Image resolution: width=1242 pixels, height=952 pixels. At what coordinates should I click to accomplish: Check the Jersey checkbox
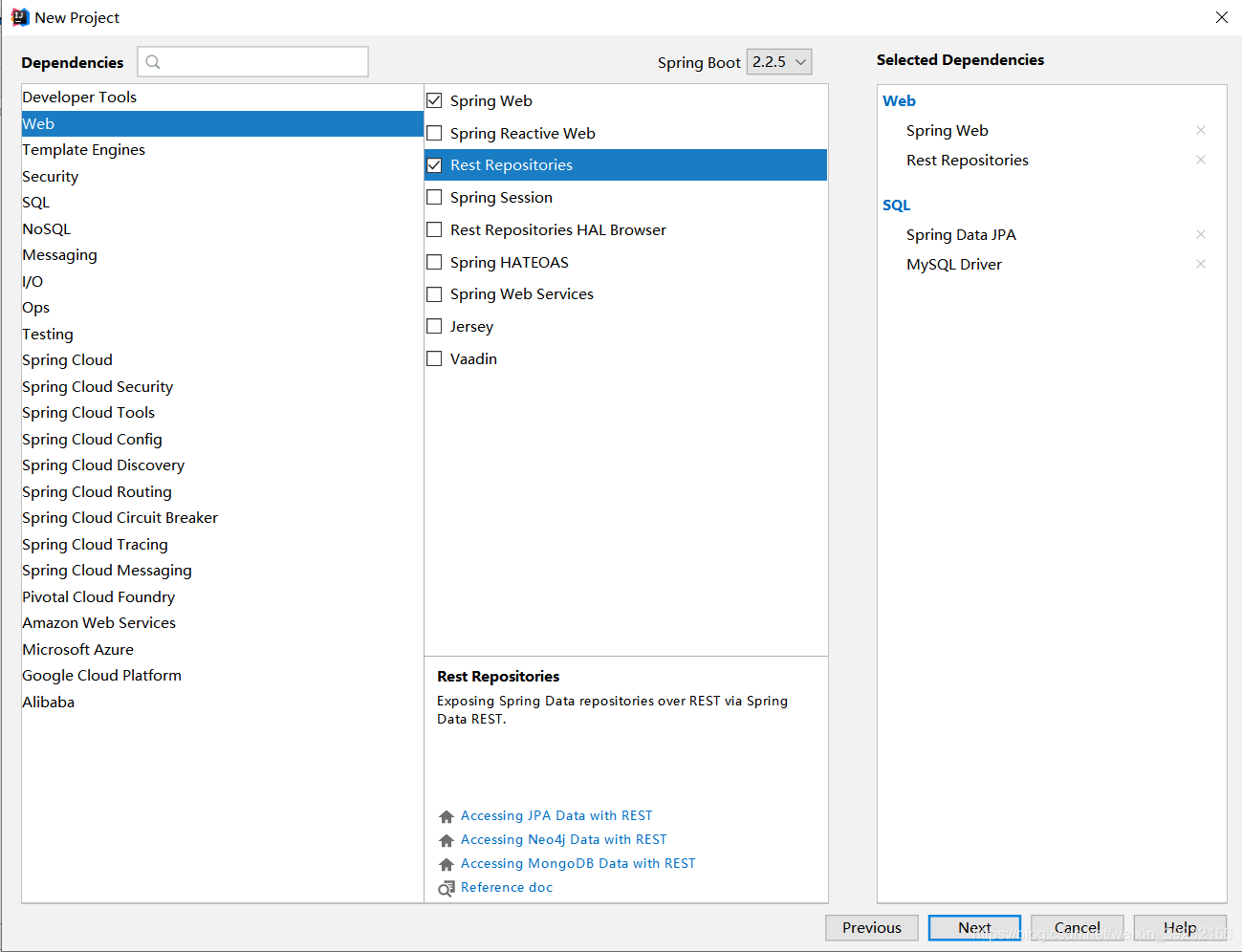click(434, 326)
